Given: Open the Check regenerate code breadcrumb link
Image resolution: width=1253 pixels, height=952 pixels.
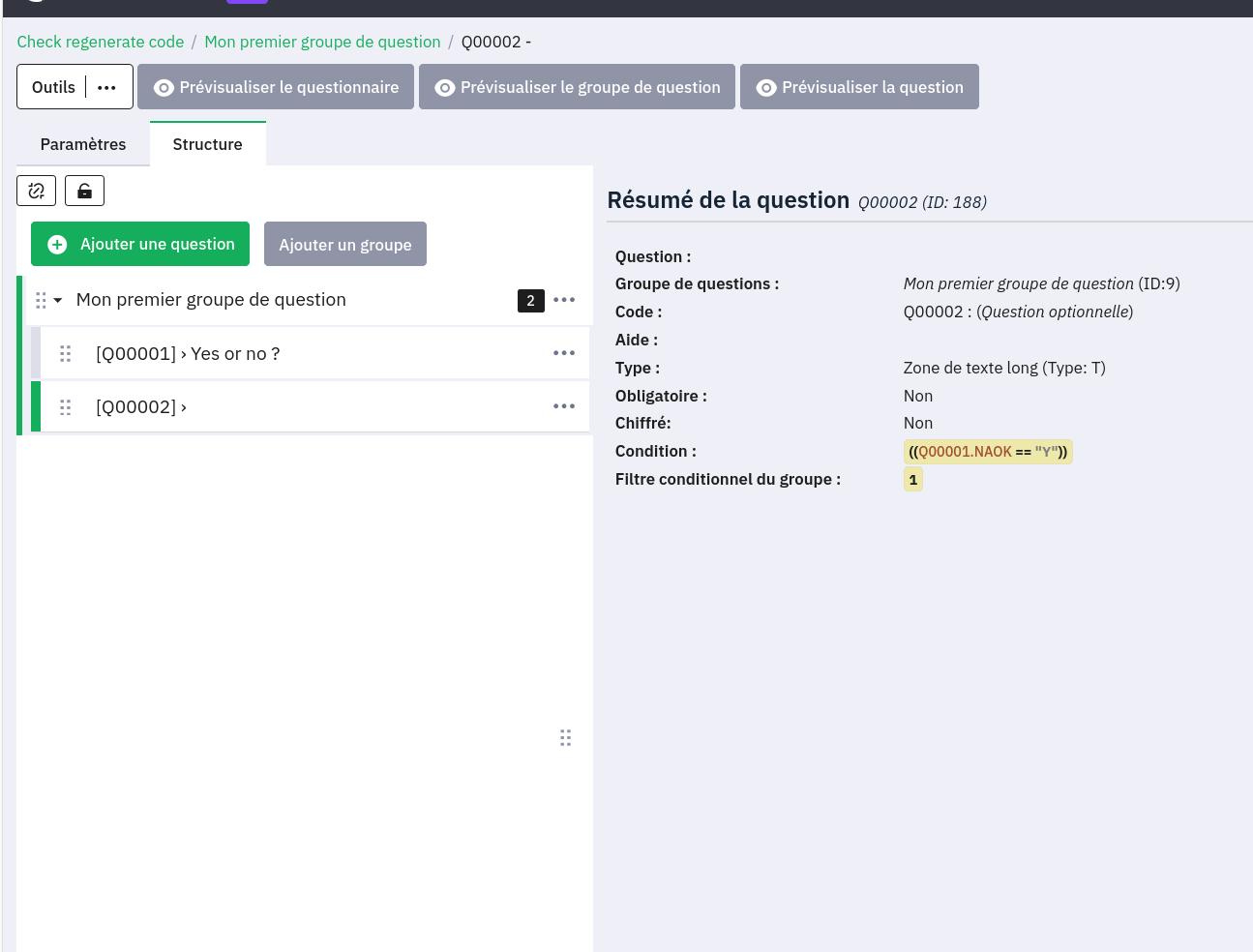Looking at the screenshot, I should 101,42.
